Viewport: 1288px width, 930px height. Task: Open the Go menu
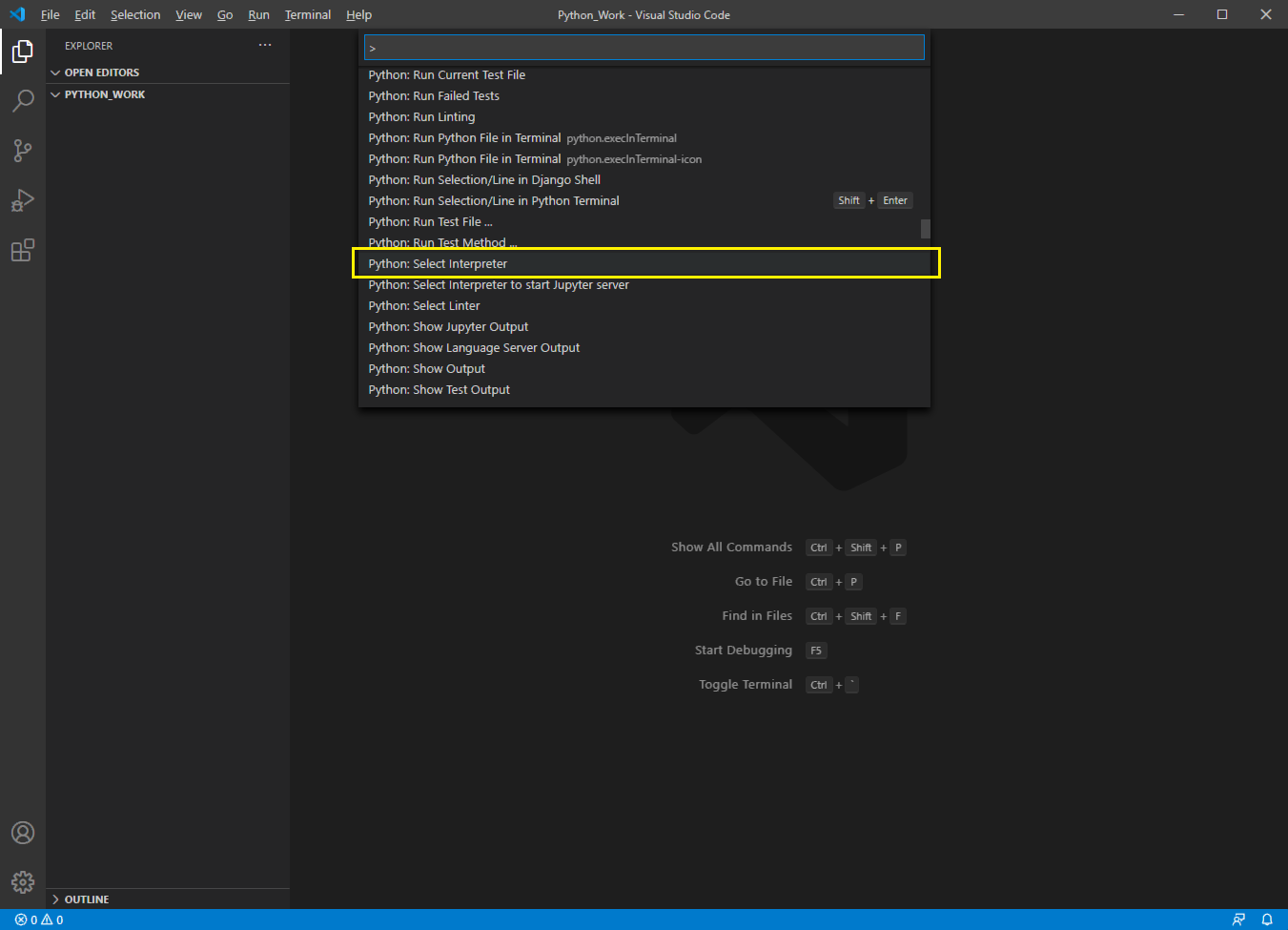(225, 14)
